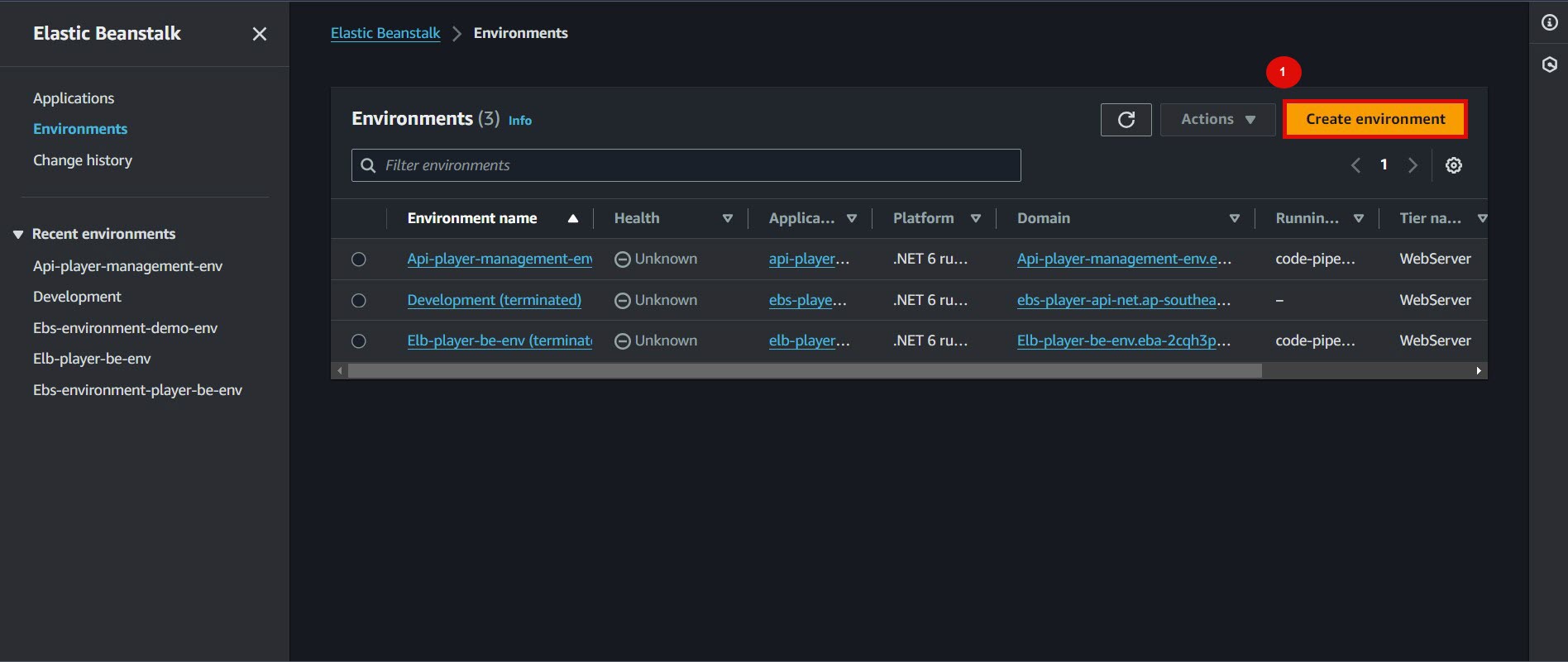1568x662 pixels.
Task: Open the Development (terminated) environment link
Action: click(x=494, y=300)
